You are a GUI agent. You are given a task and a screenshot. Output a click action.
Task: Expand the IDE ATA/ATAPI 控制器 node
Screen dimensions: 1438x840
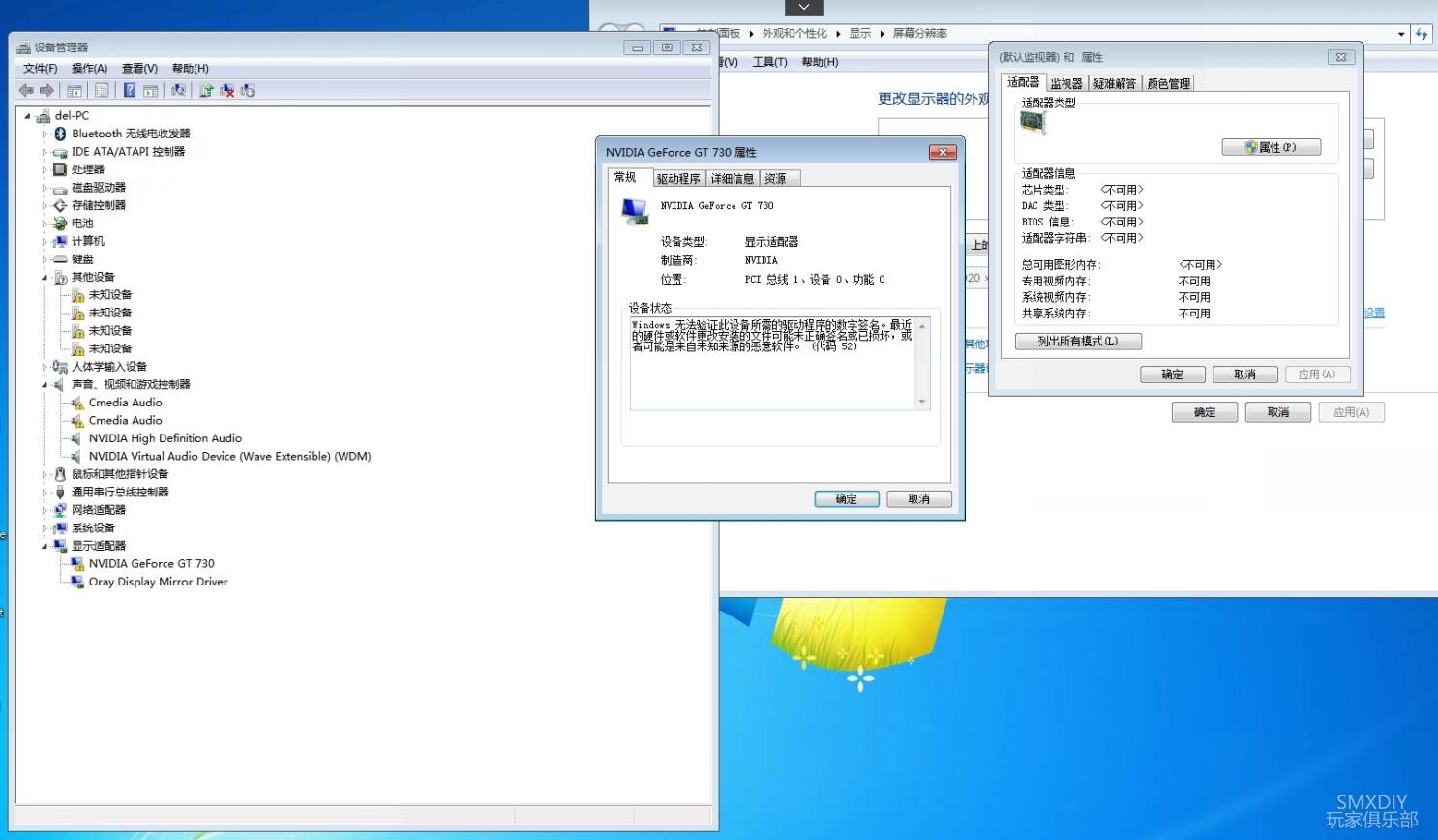point(45,152)
